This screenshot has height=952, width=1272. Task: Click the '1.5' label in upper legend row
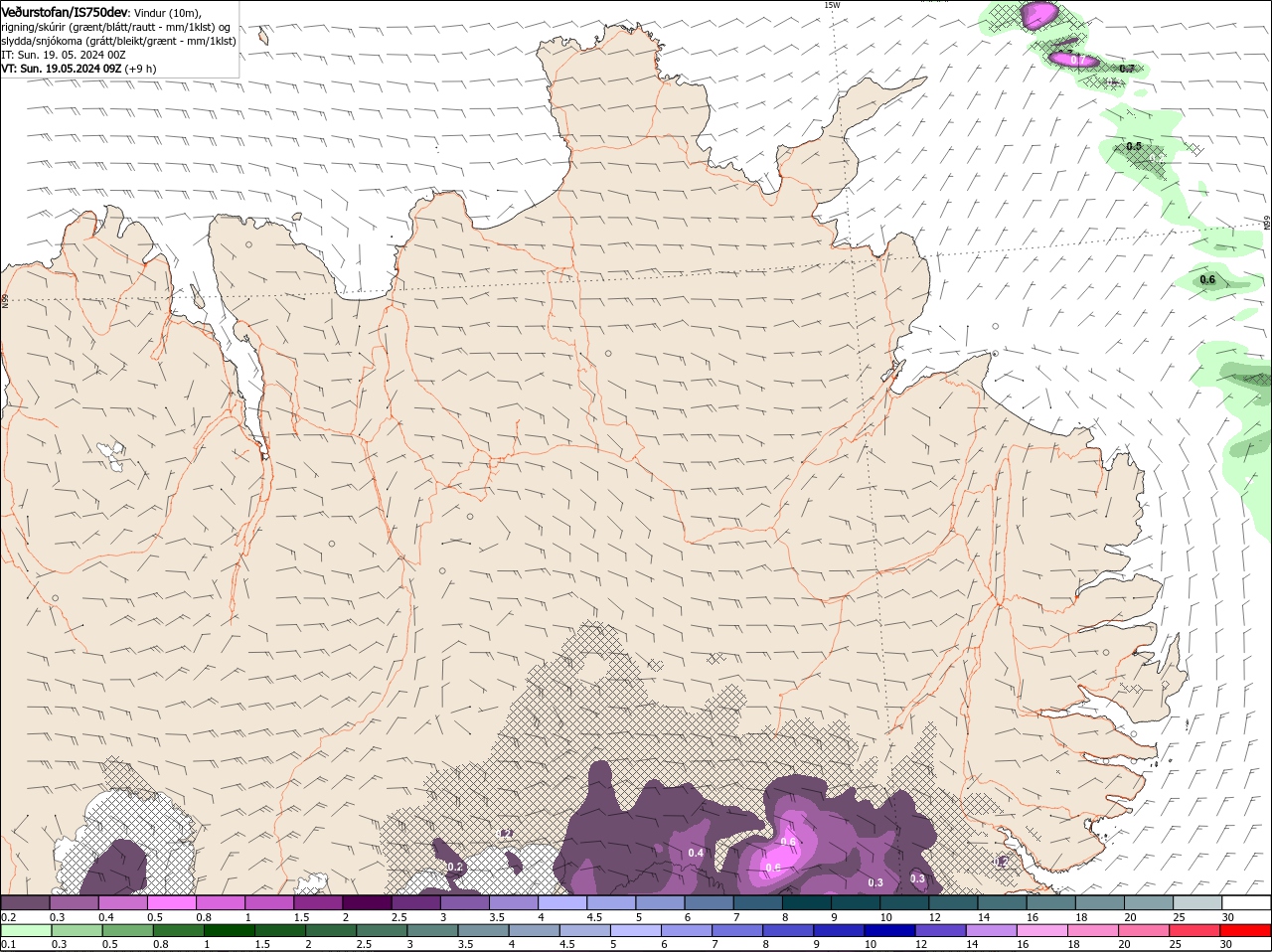pyautogui.click(x=302, y=917)
